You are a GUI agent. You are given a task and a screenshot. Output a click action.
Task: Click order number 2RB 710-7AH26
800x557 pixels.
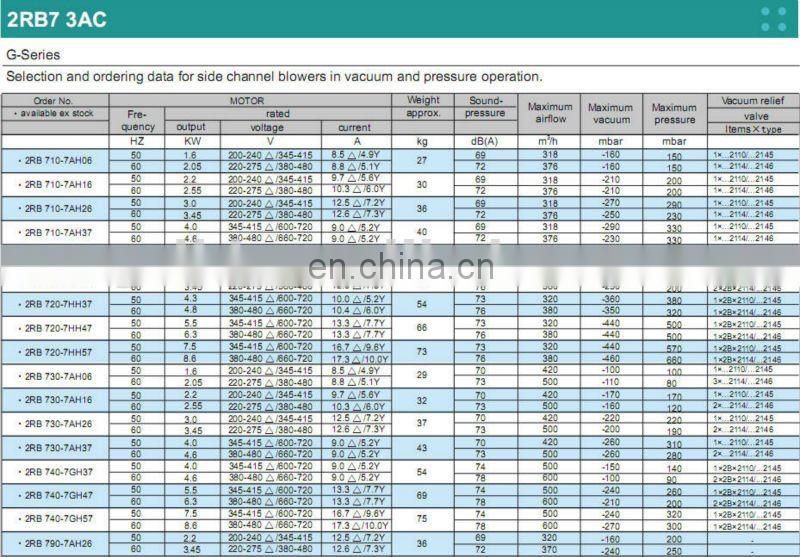pyautogui.click(x=58, y=208)
